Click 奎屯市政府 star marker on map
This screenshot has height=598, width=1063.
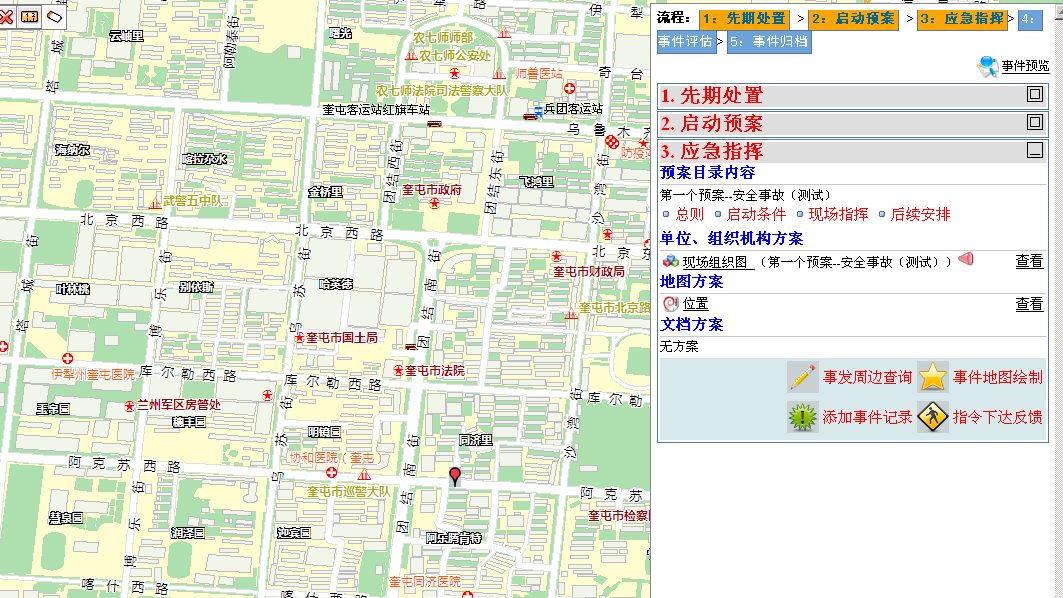point(434,203)
